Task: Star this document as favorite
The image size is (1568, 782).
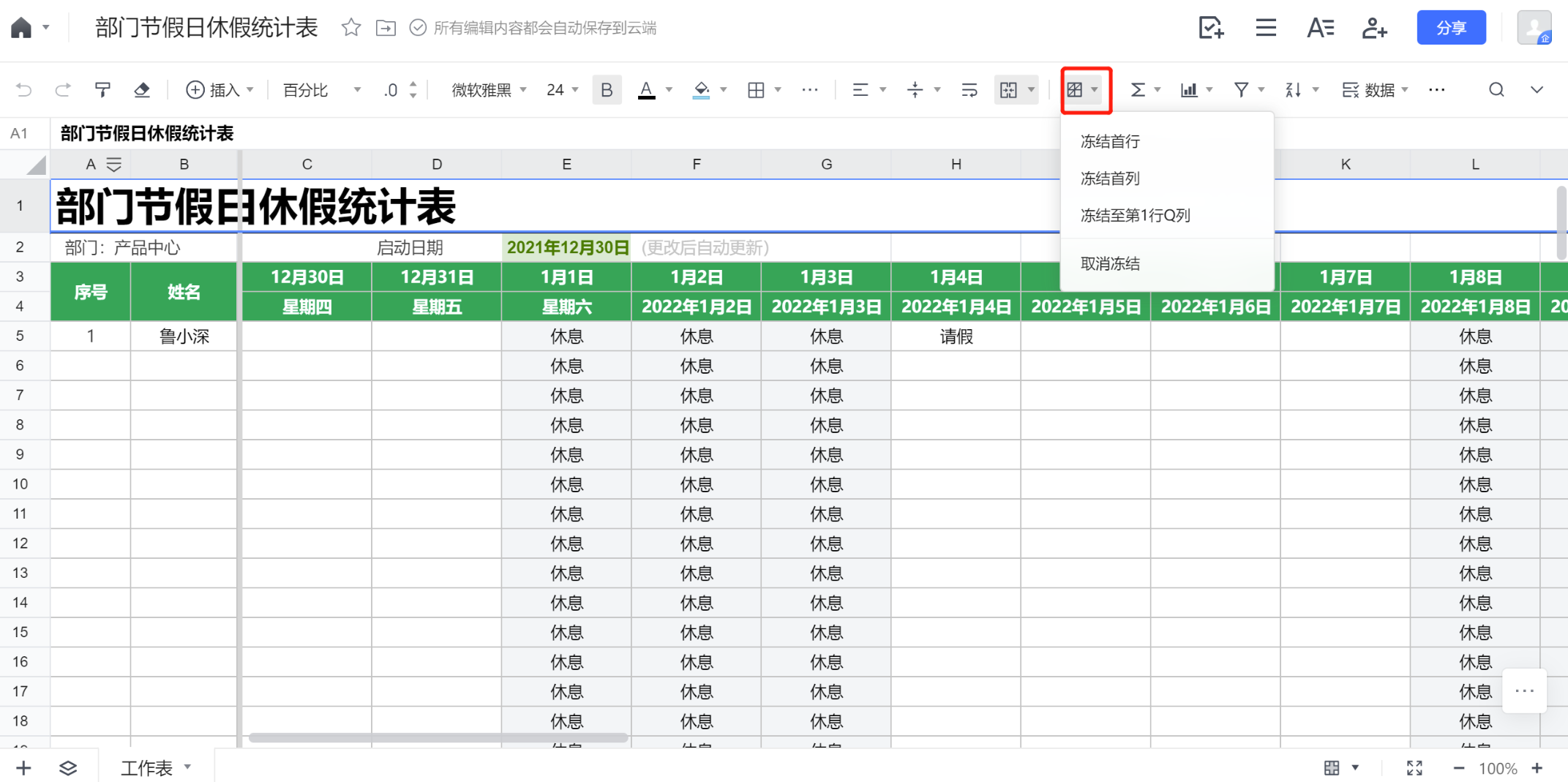Action: point(351,28)
